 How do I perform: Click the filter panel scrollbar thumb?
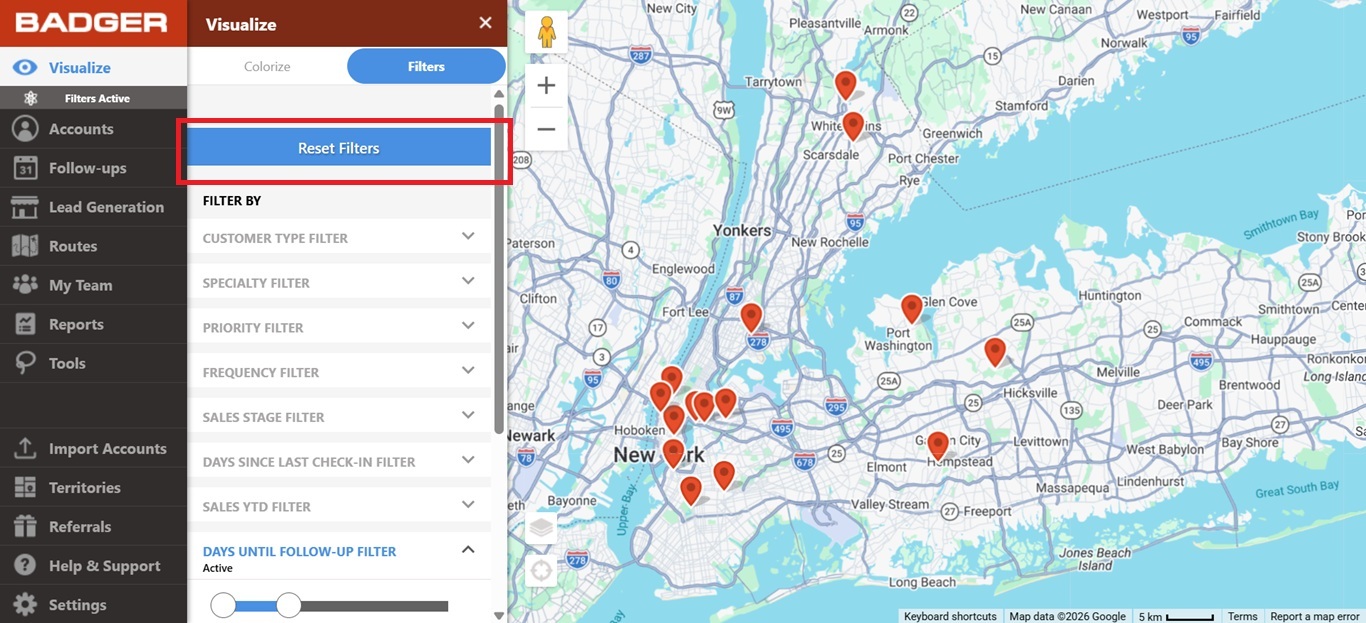click(x=499, y=267)
